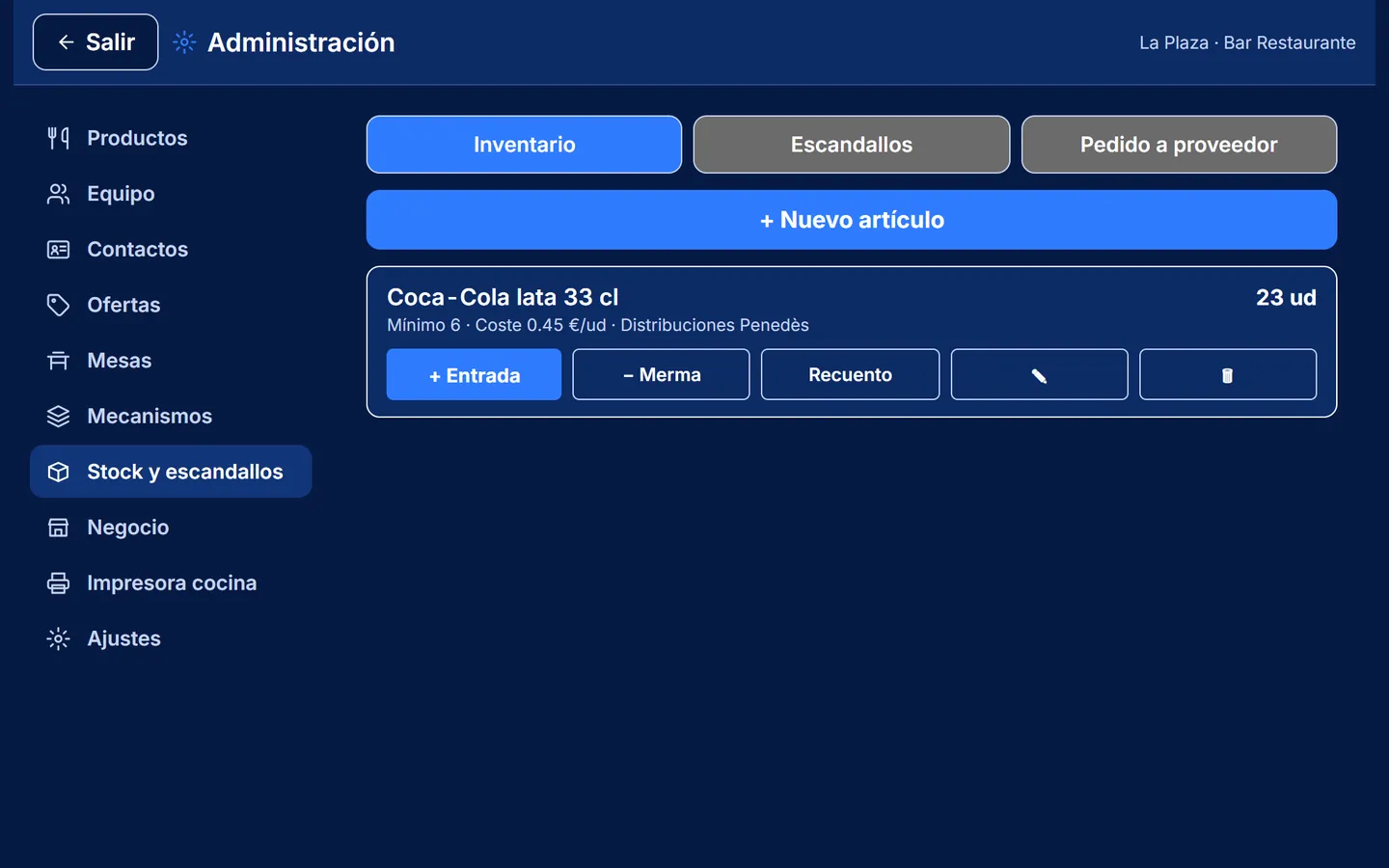The height and width of the screenshot is (868, 1389).
Task: Open Ajustes in the sidebar
Action: click(x=171, y=638)
